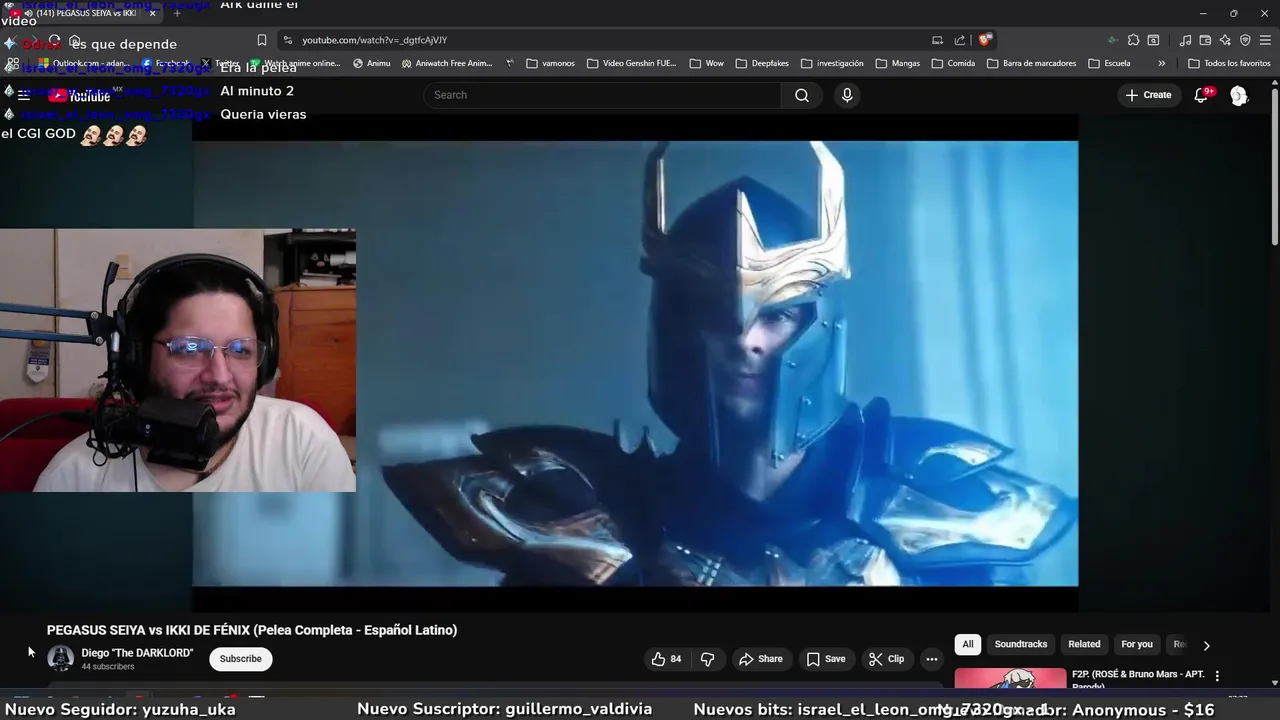Click the YouTube search input field

pyautogui.click(x=602, y=95)
